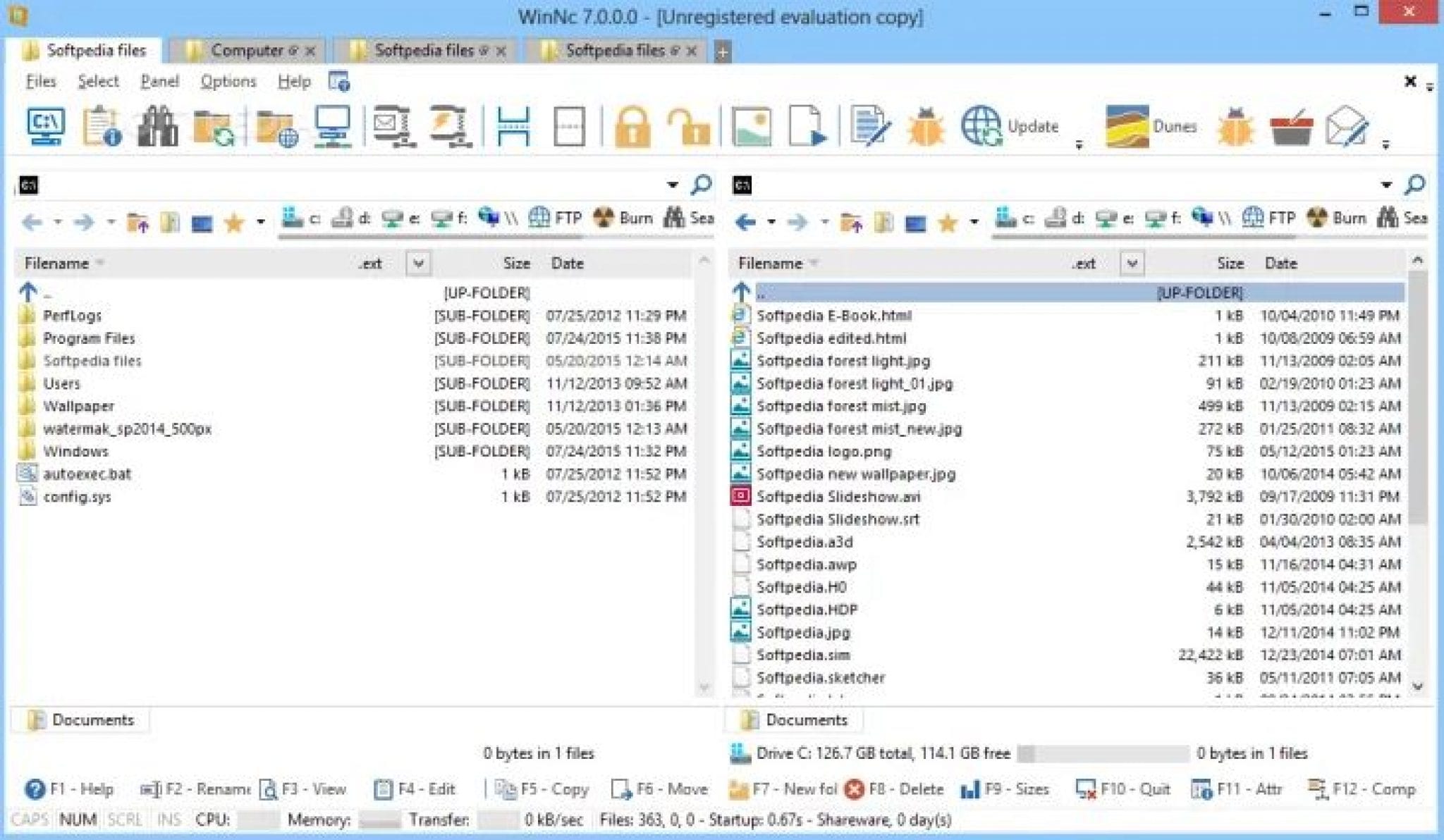Click the Update globe icon
1444x840 pixels.
[981, 125]
